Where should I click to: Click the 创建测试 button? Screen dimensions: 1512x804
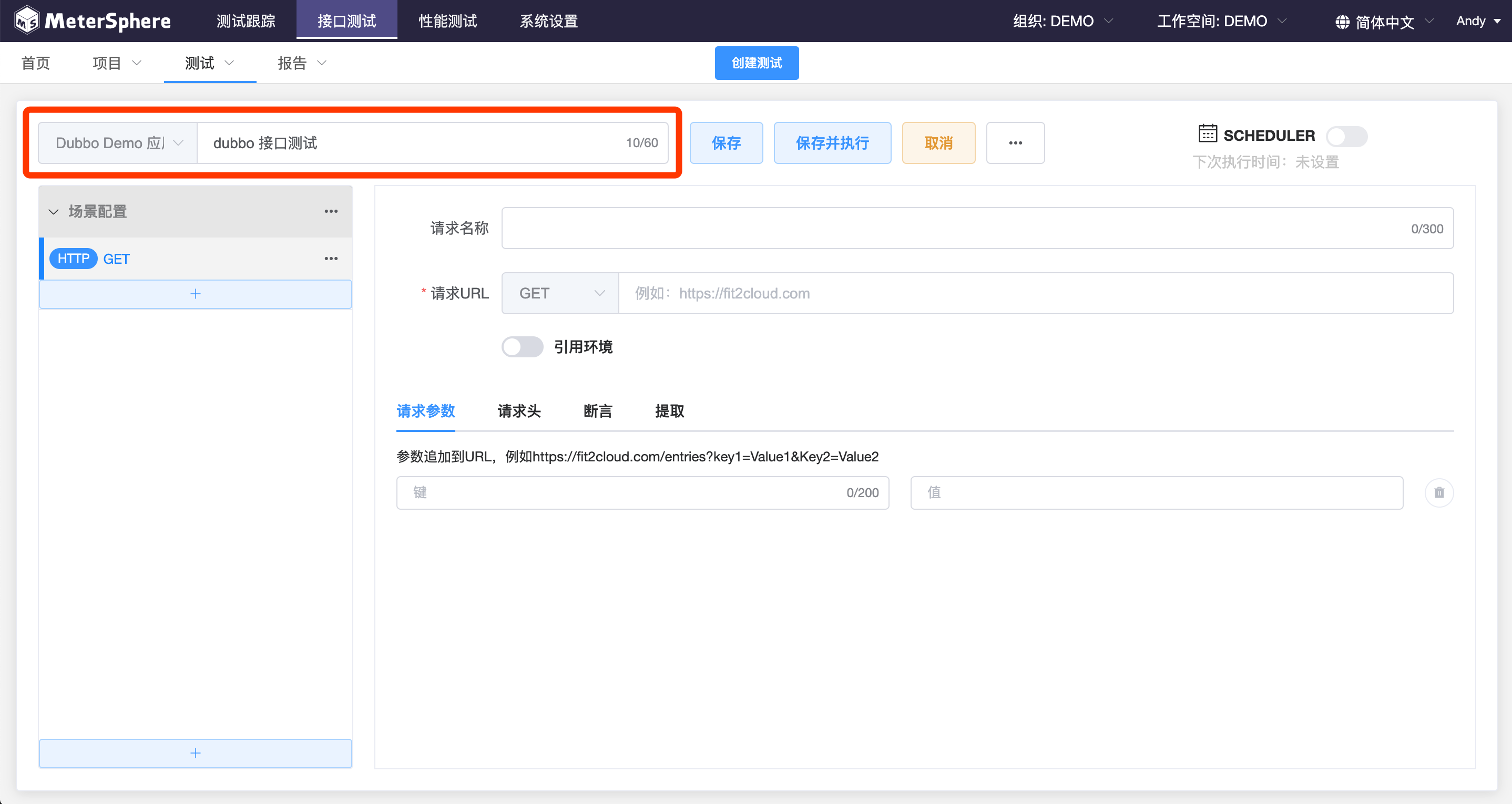[756, 63]
